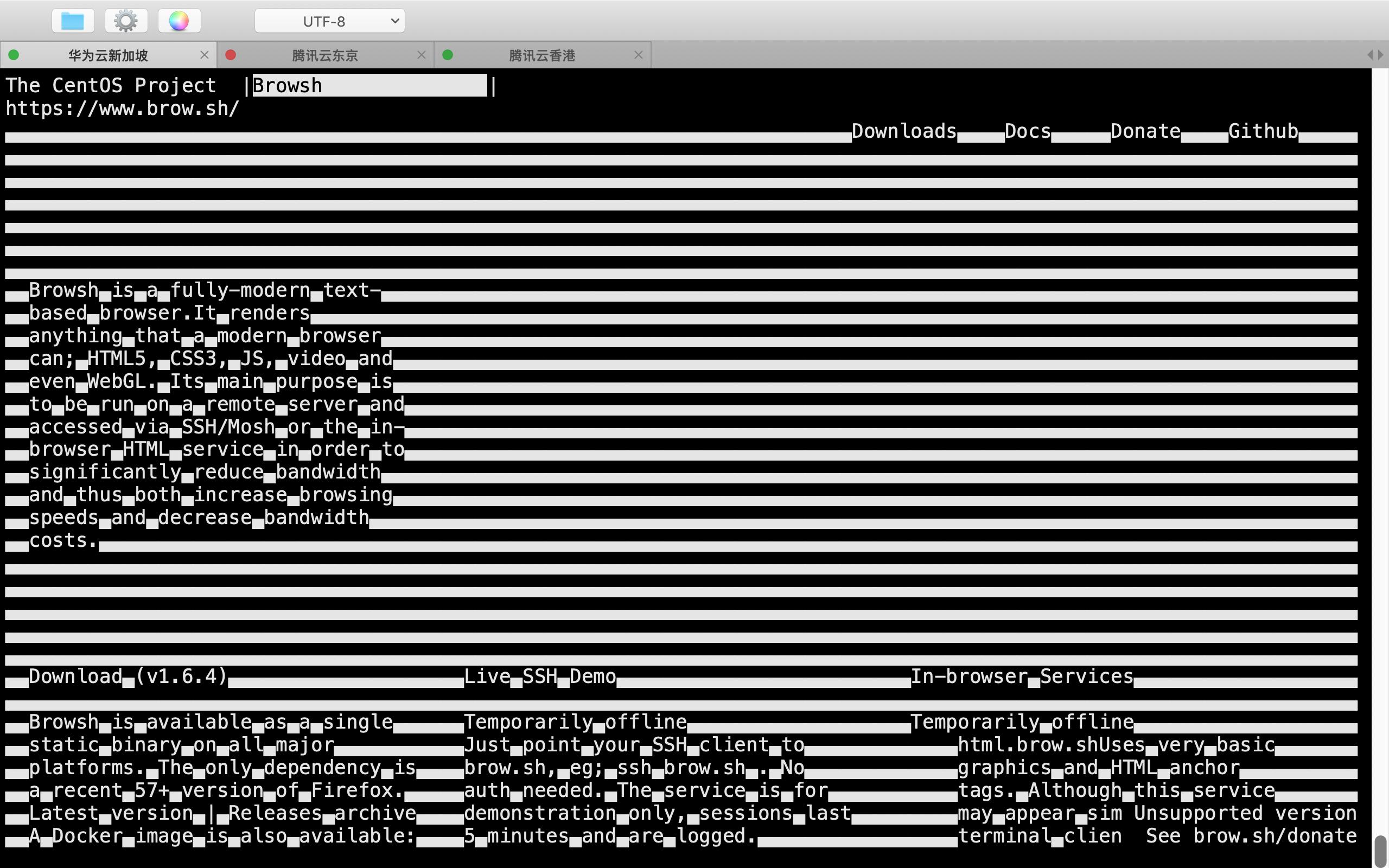Open the Donate nav link
The width and height of the screenshot is (1389, 868).
click(1145, 131)
